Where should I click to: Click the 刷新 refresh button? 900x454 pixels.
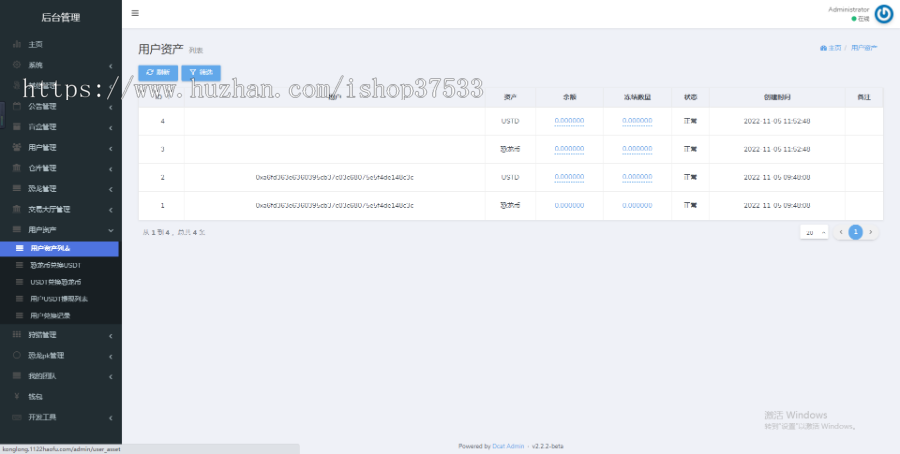tap(158, 73)
